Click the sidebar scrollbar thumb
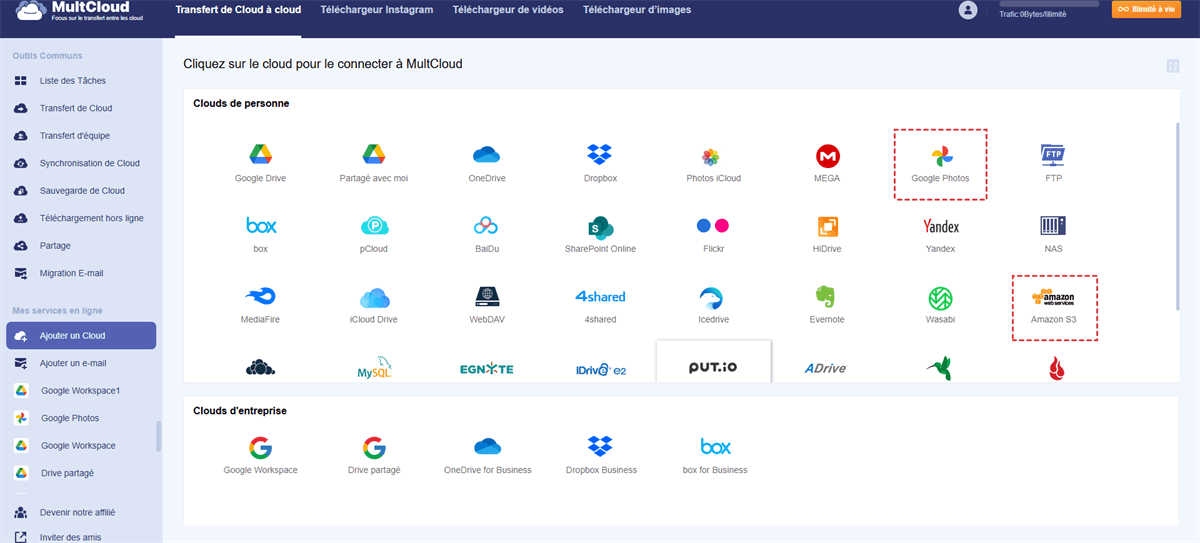 point(157,437)
